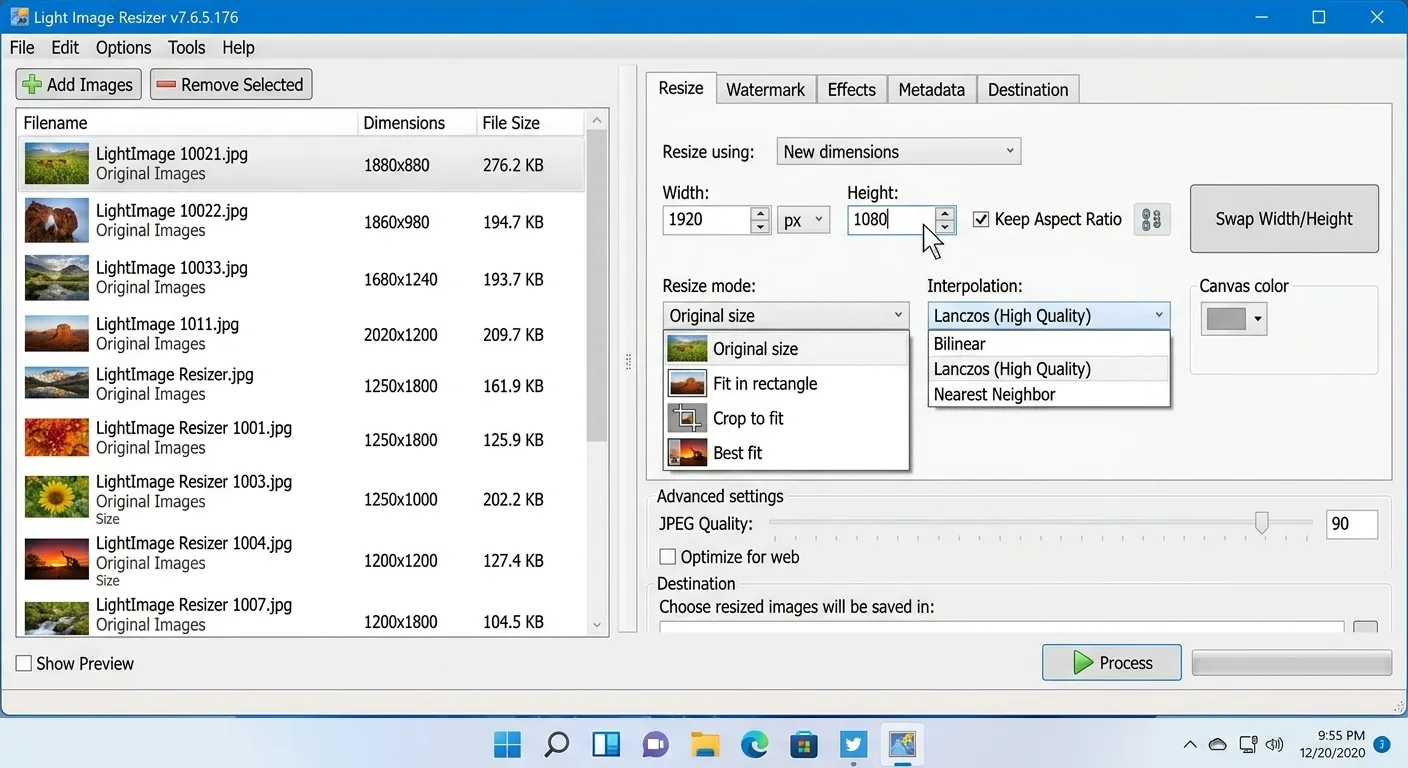Screen dimensions: 1408x768
Task: Choose Bilinear interpolation option
Action: tap(1049, 344)
